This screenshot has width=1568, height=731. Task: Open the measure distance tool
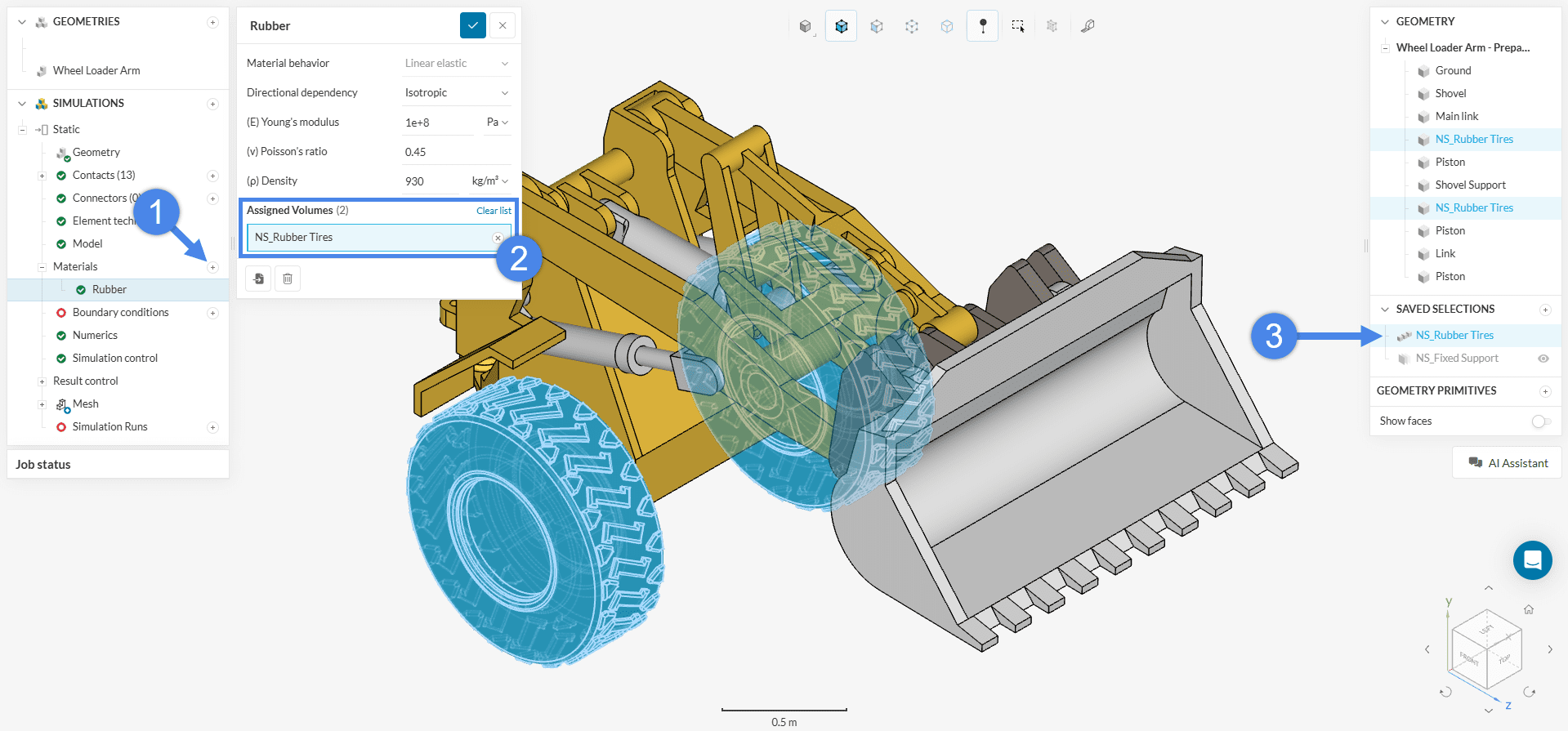click(1087, 26)
